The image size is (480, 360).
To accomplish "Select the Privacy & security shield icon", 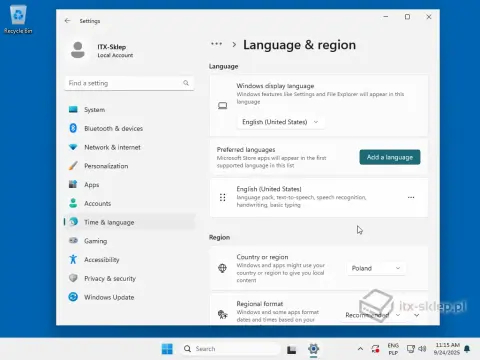I will [x=73, y=278].
